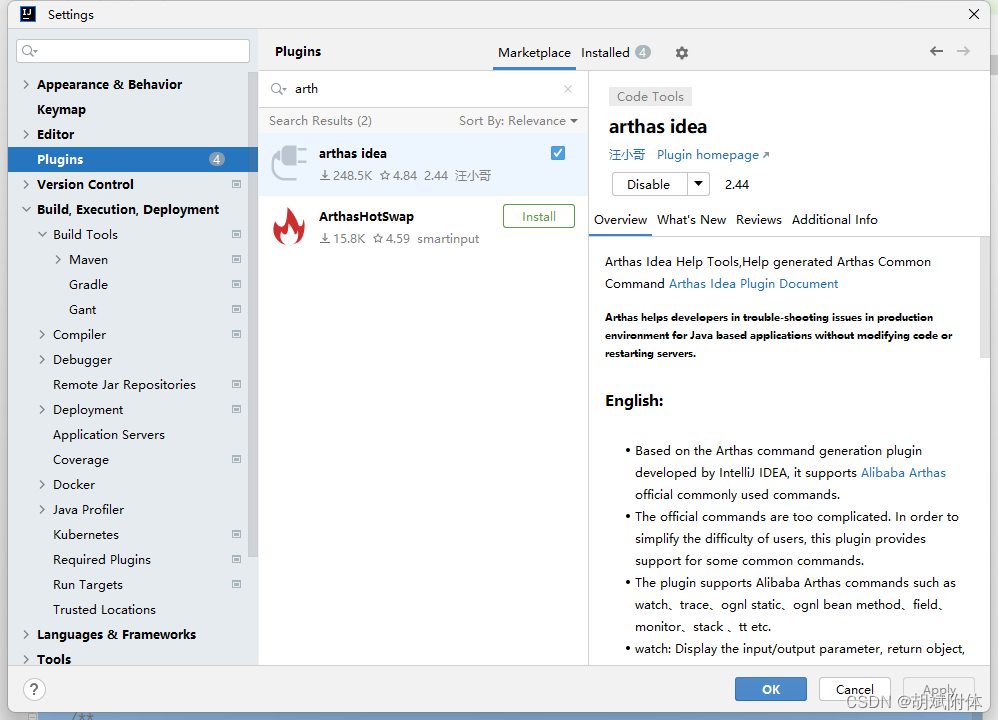Open the Additional Info tab

point(834,220)
